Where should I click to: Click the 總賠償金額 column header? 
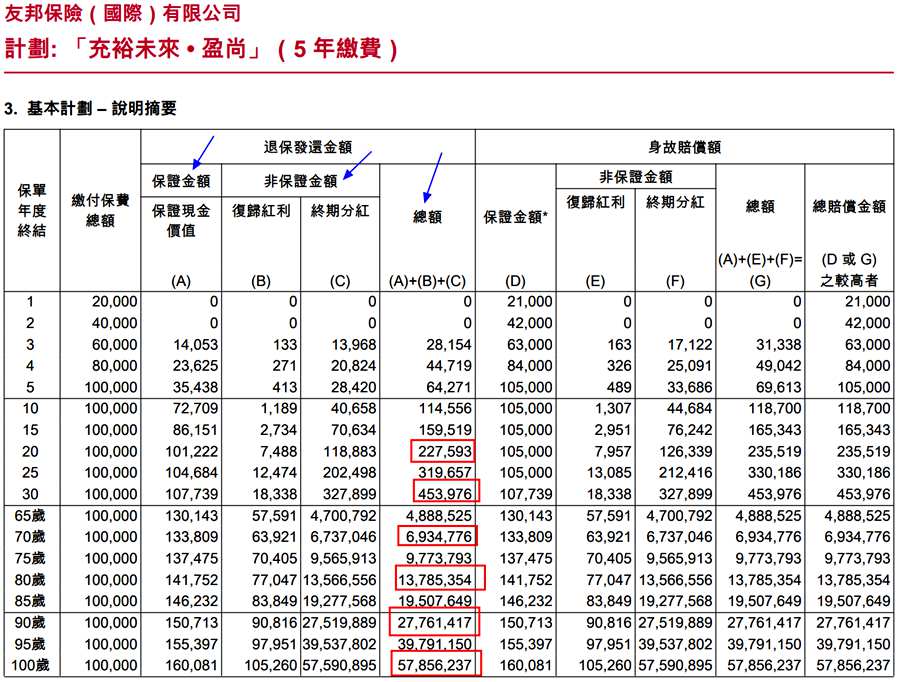[849, 207]
